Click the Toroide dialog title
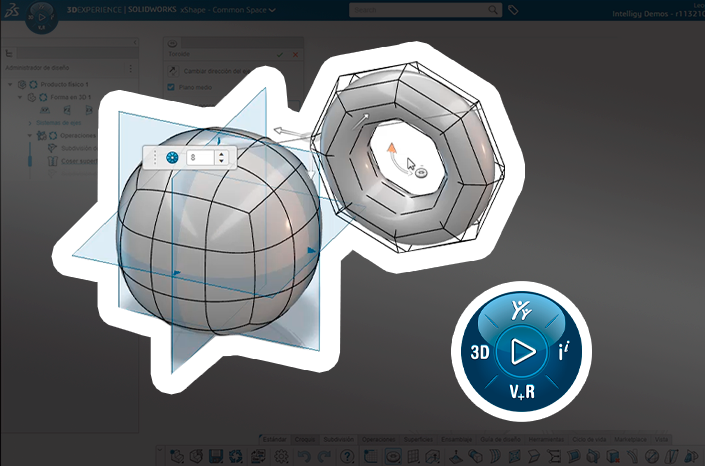 coord(179,54)
